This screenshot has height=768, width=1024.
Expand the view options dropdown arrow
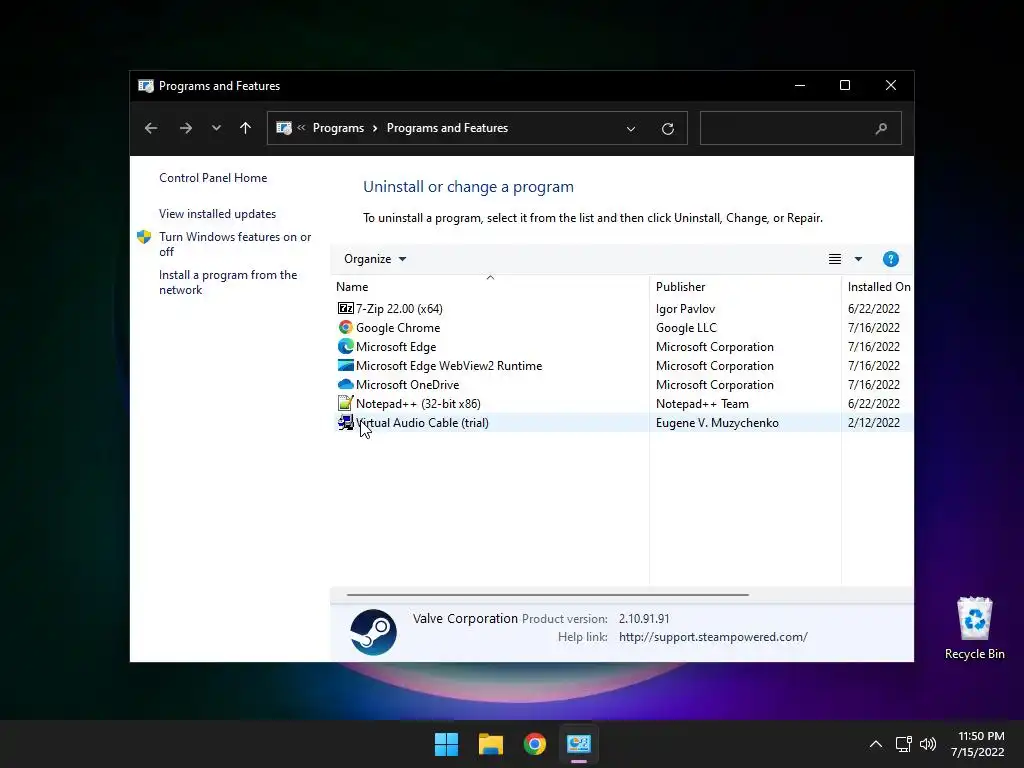858,259
